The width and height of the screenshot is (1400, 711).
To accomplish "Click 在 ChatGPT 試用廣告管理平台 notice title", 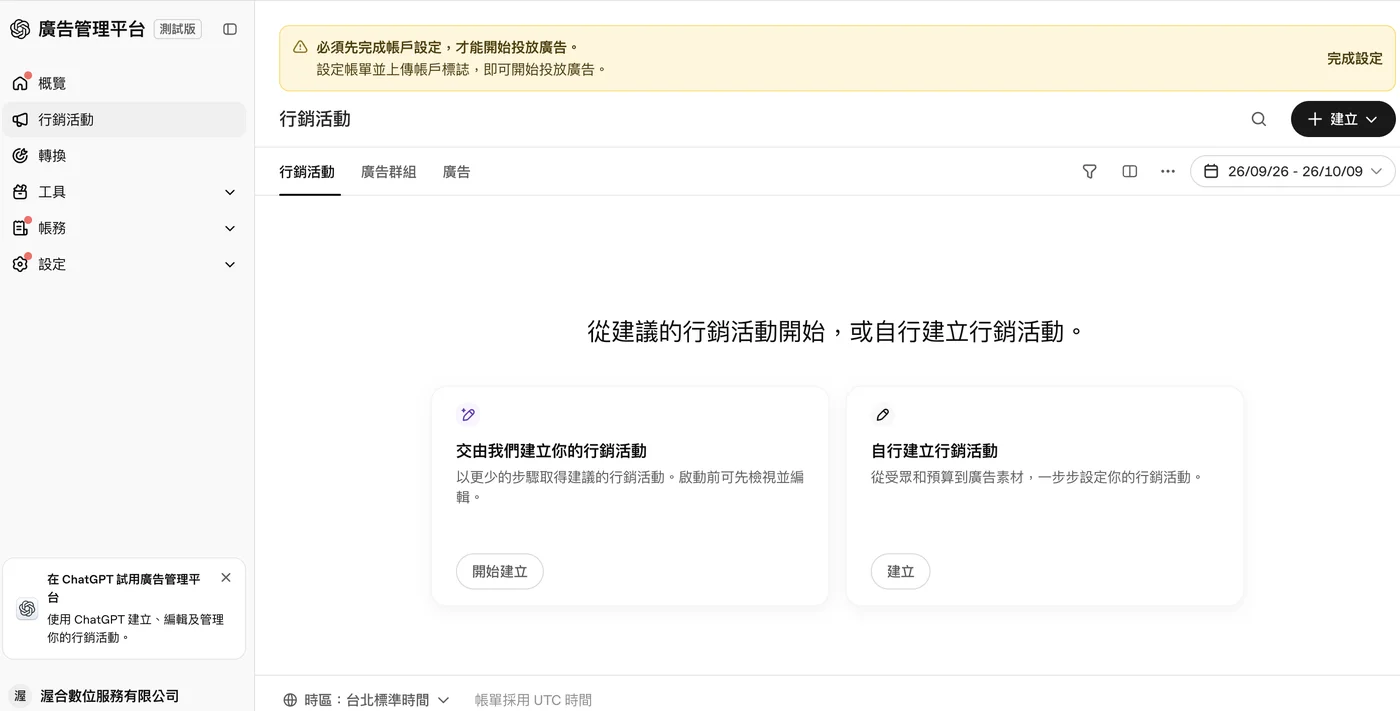I will (124, 587).
